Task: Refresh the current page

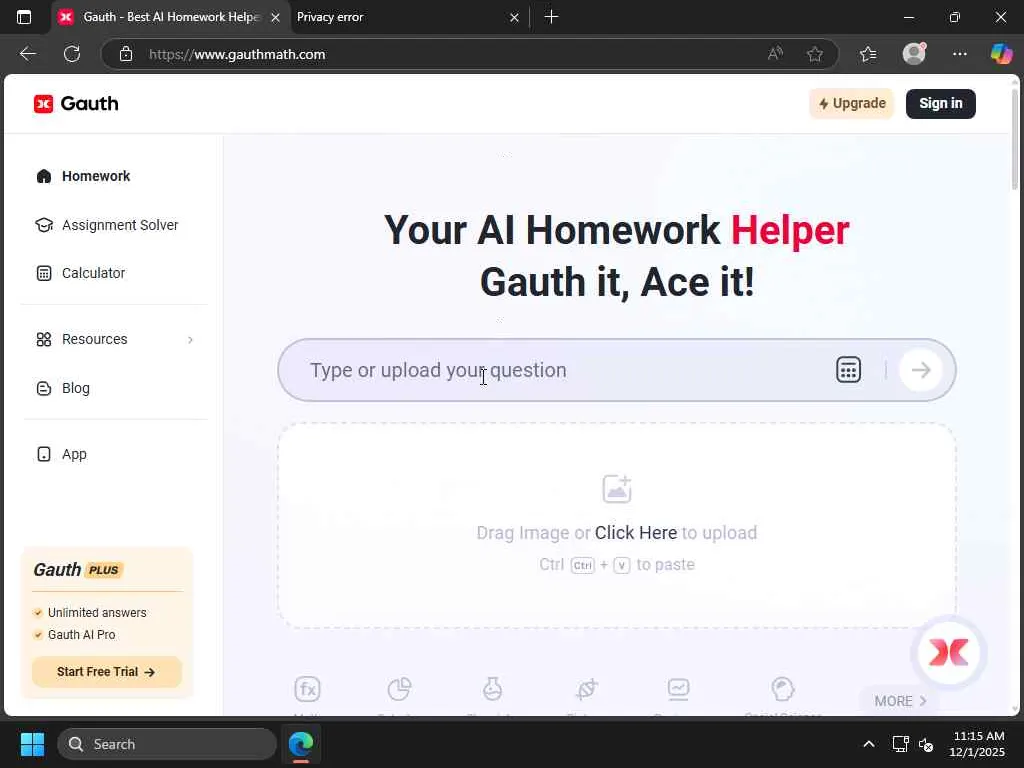Action: tap(72, 54)
